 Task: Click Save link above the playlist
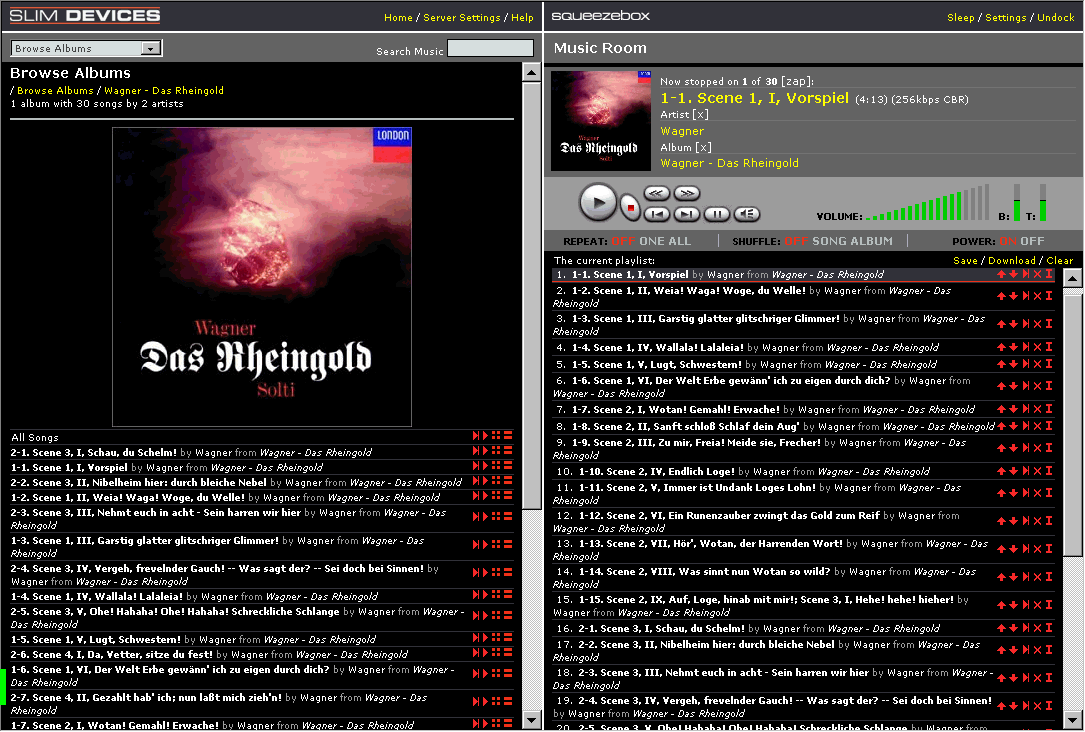click(965, 261)
